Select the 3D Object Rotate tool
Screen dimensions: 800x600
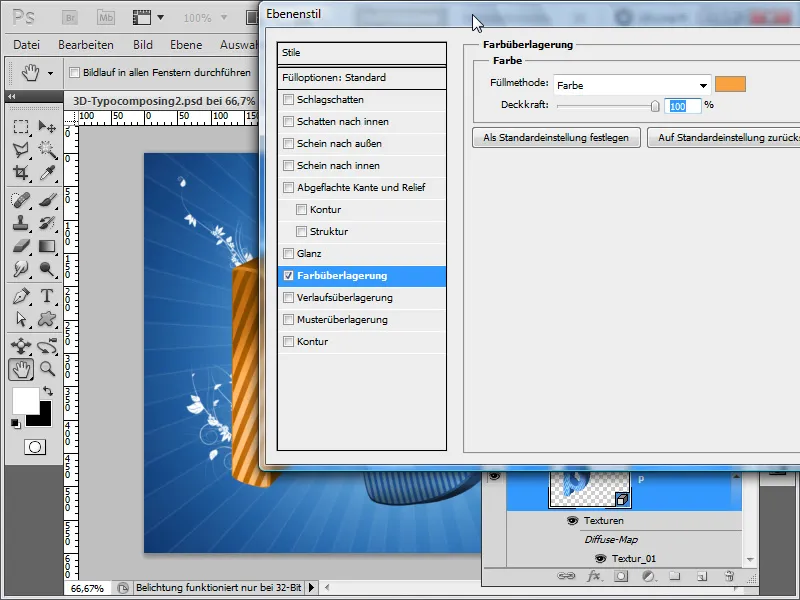[x=21, y=346]
